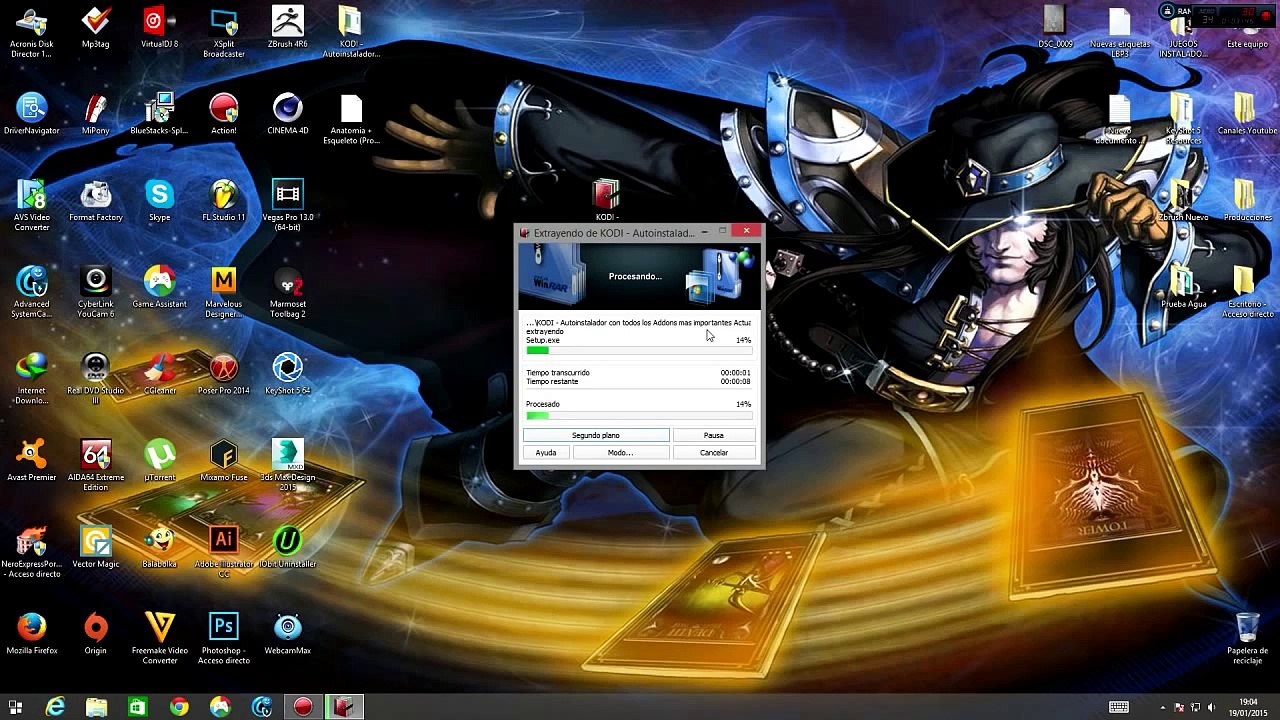Open Ayuda in the WinRAR dialog
The height and width of the screenshot is (720, 1280).
click(546, 453)
